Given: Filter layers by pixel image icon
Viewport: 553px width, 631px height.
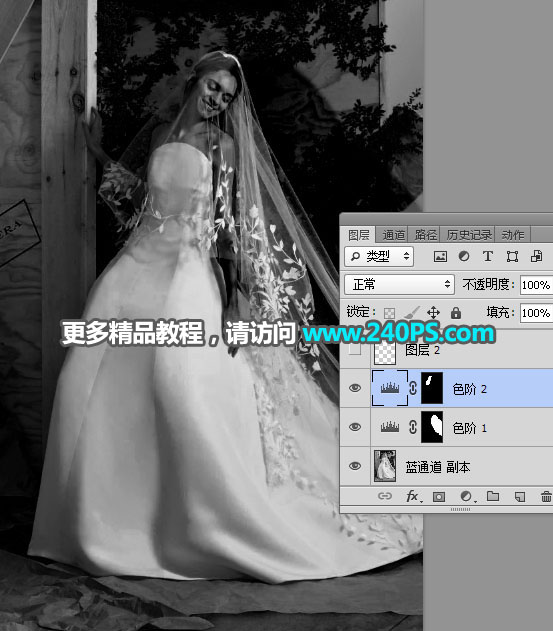Looking at the screenshot, I should pyautogui.click(x=440, y=256).
